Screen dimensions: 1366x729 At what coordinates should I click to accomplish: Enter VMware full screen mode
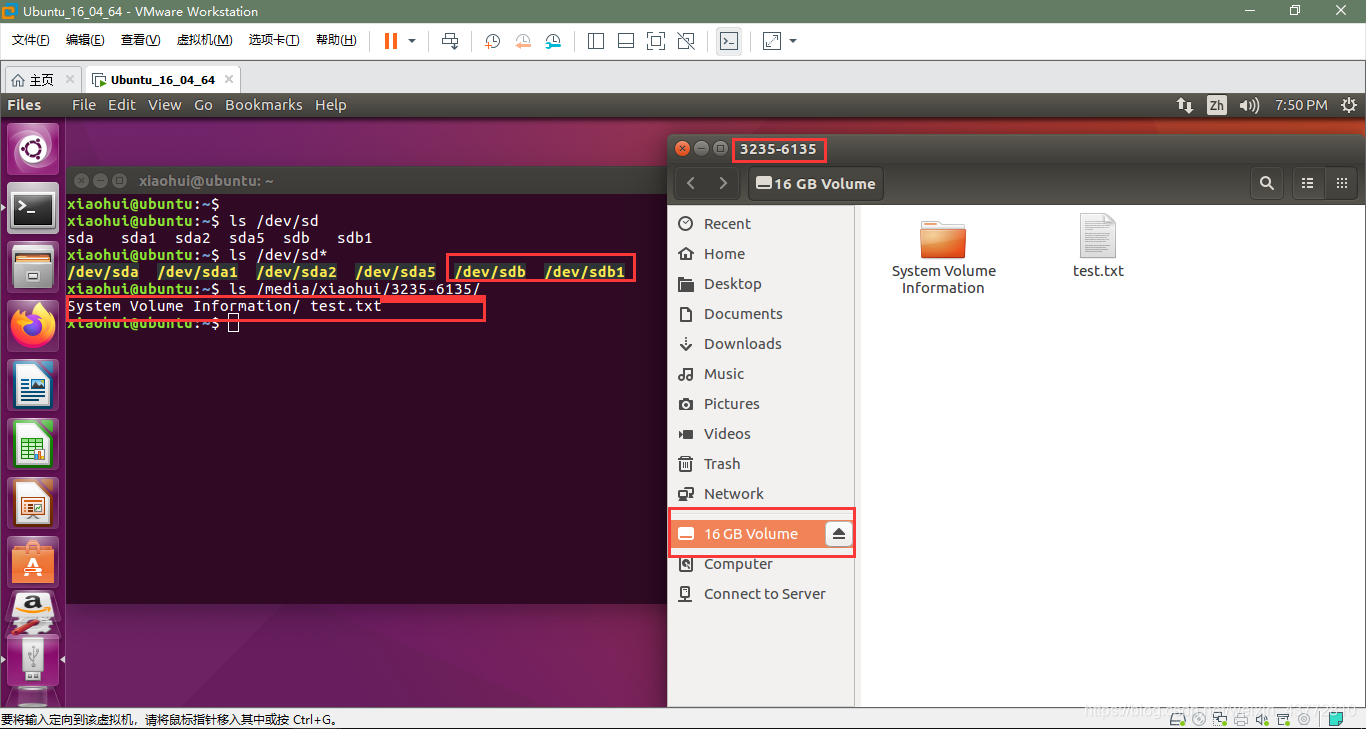(x=656, y=41)
